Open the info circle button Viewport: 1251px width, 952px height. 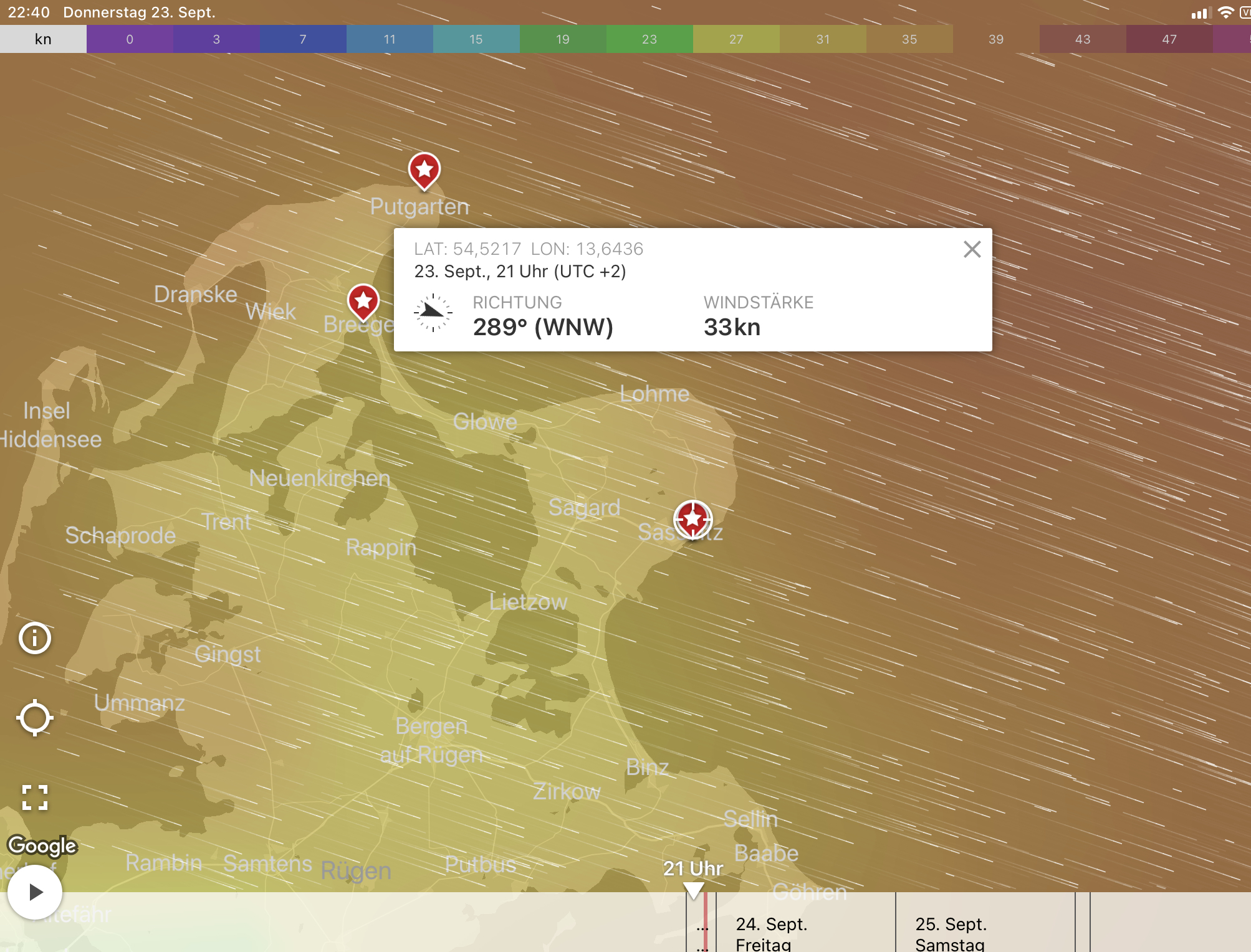[35, 638]
